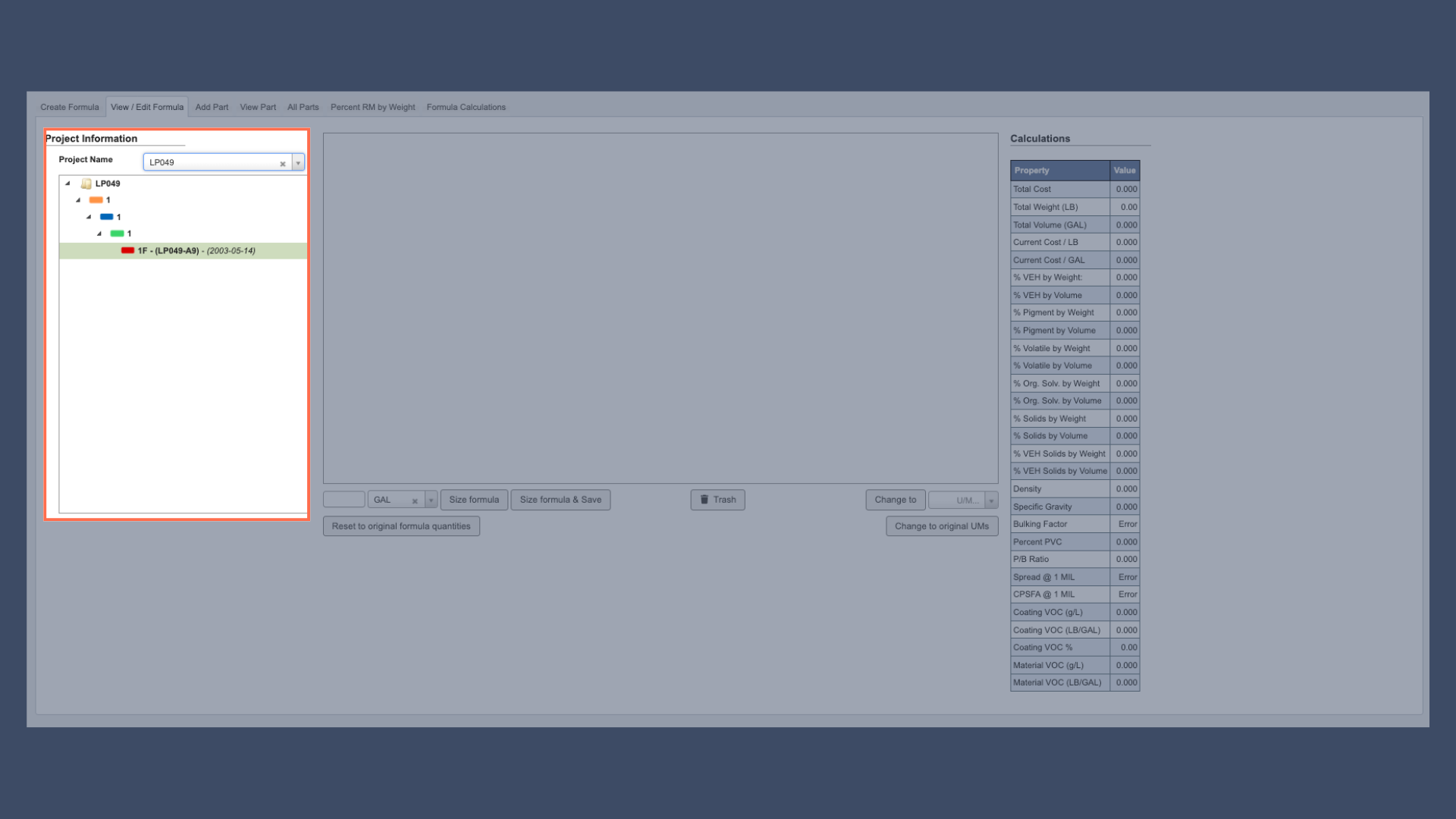This screenshot has height=819, width=1456.
Task: Open the Project Name dropdown
Action: (297, 162)
